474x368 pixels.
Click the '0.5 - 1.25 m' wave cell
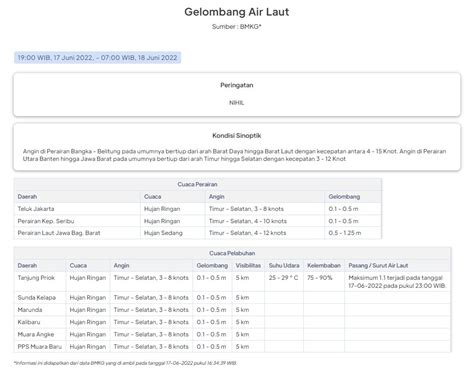(345, 233)
